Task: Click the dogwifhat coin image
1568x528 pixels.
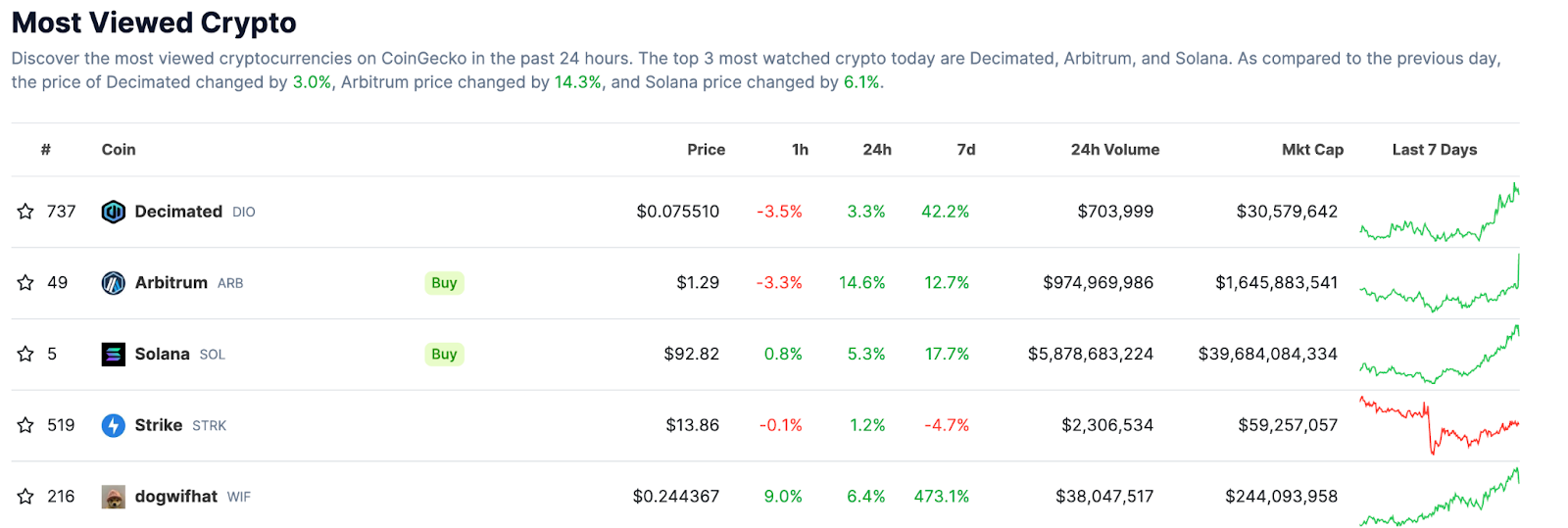Action: coord(114,497)
